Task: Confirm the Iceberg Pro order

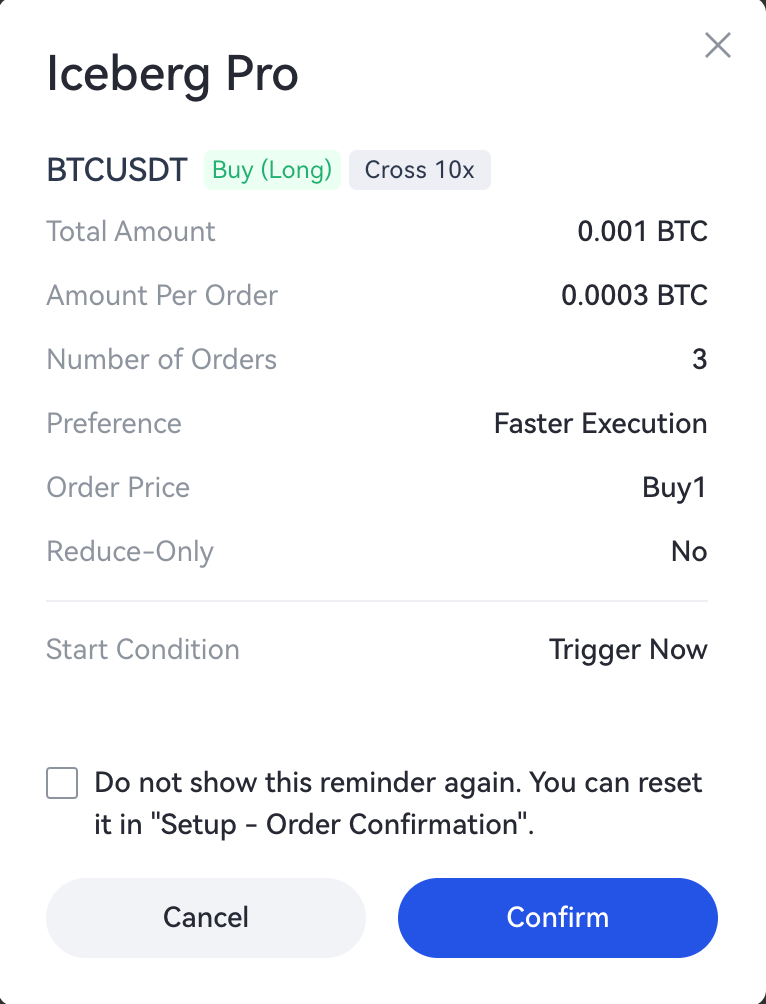Action: click(557, 917)
